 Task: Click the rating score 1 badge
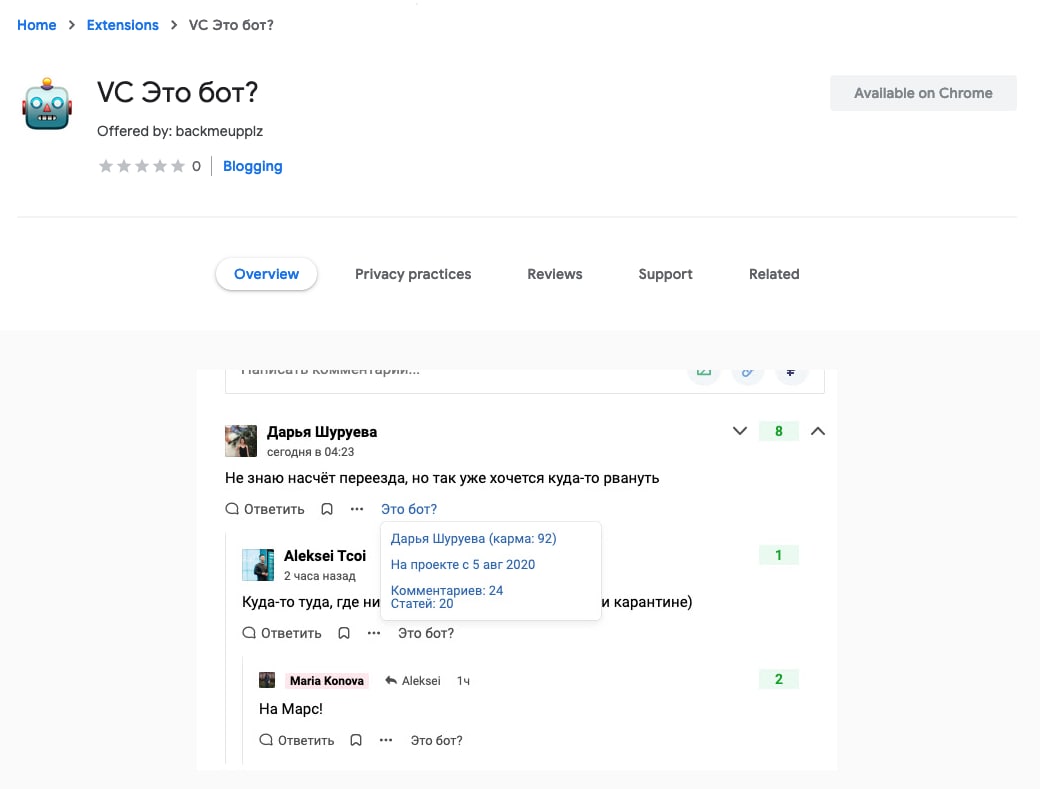point(779,555)
